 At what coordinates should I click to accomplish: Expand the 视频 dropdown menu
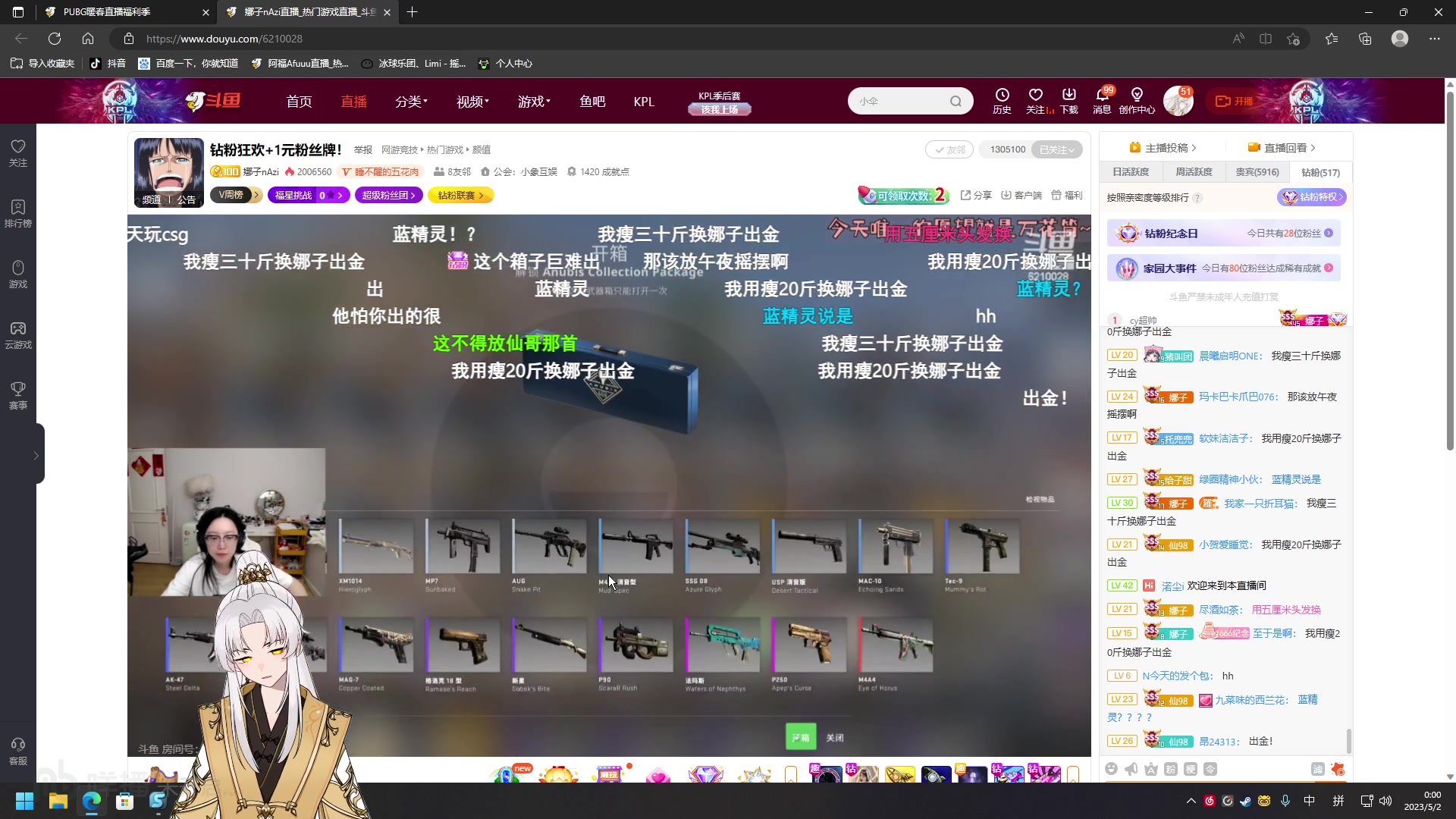[472, 101]
